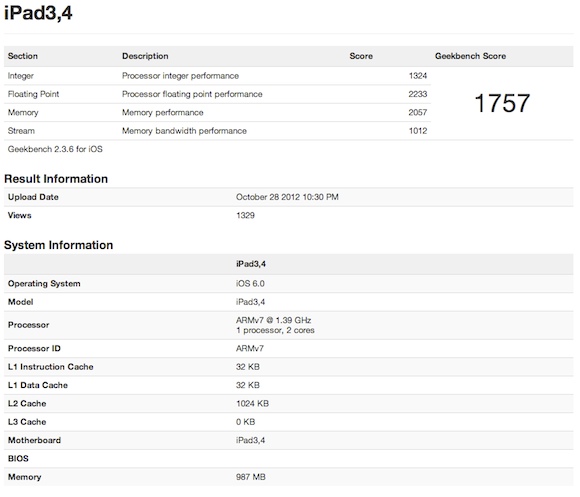Select the upload date 'October 28 2012 10:30 PM'

point(287,197)
